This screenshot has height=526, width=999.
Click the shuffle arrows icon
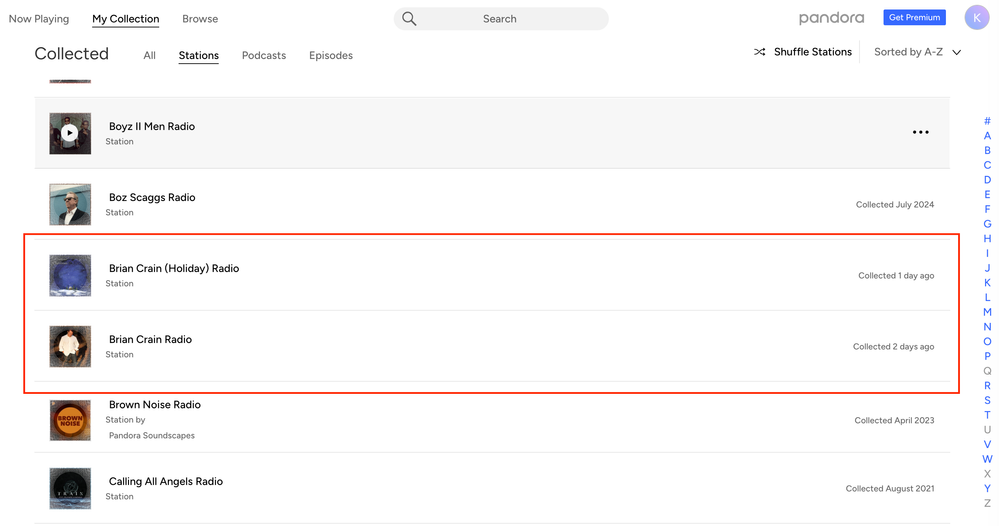pos(759,52)
